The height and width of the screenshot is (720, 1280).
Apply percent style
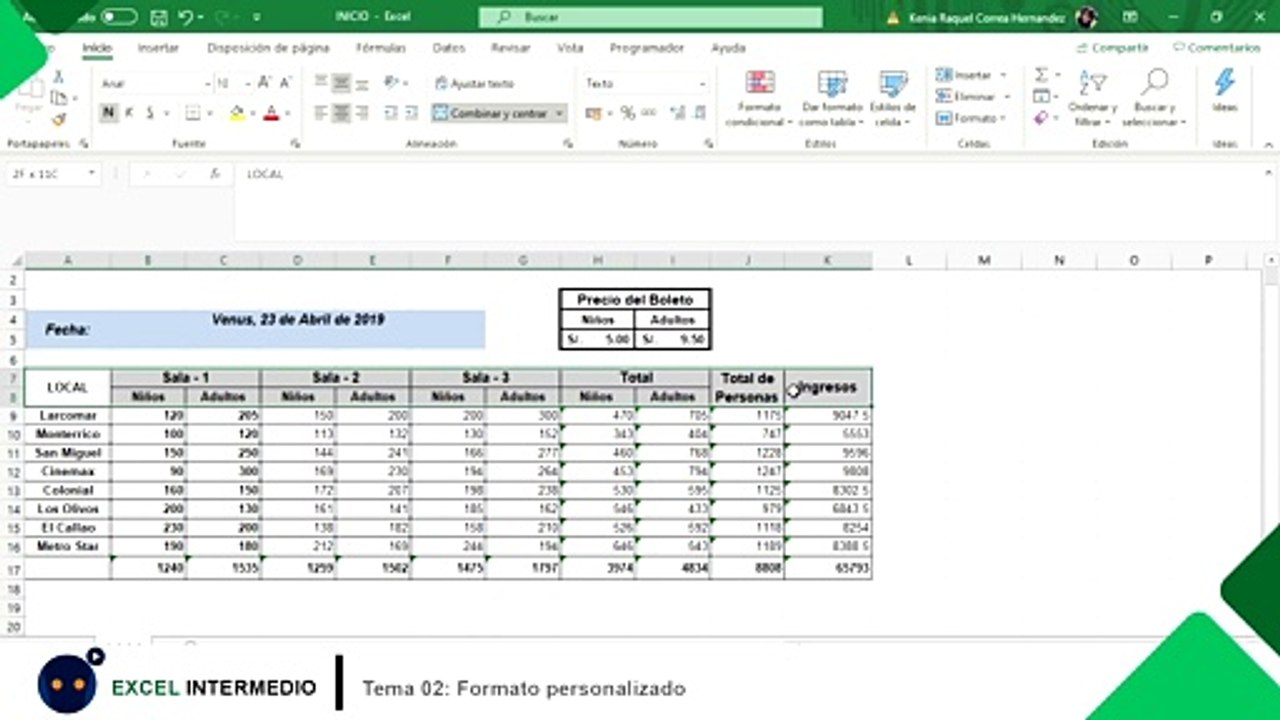click(x=628, y=113)
